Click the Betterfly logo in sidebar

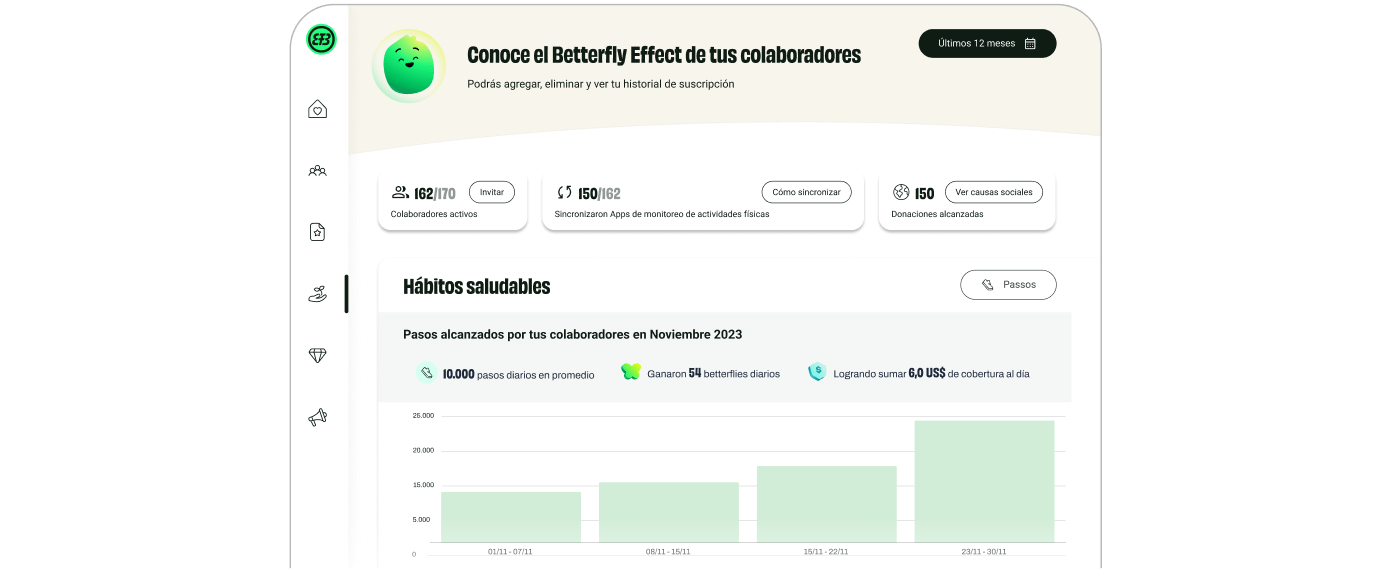tap(321, 39)
